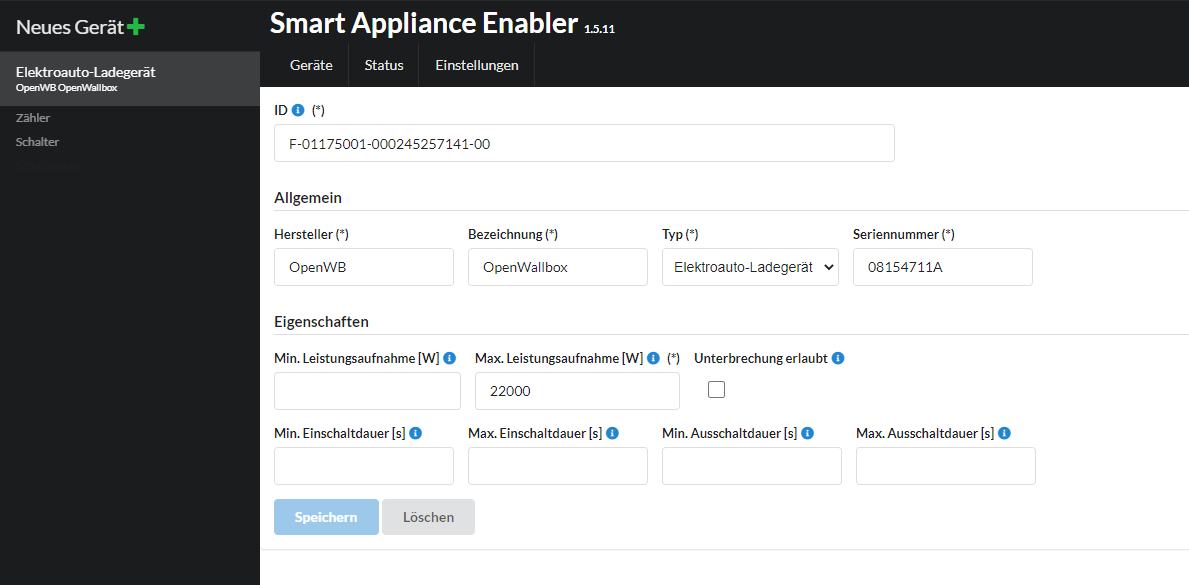This screenshot has width=1189, height=585.
Task: Open the Geräte tab
Action: 311,65
